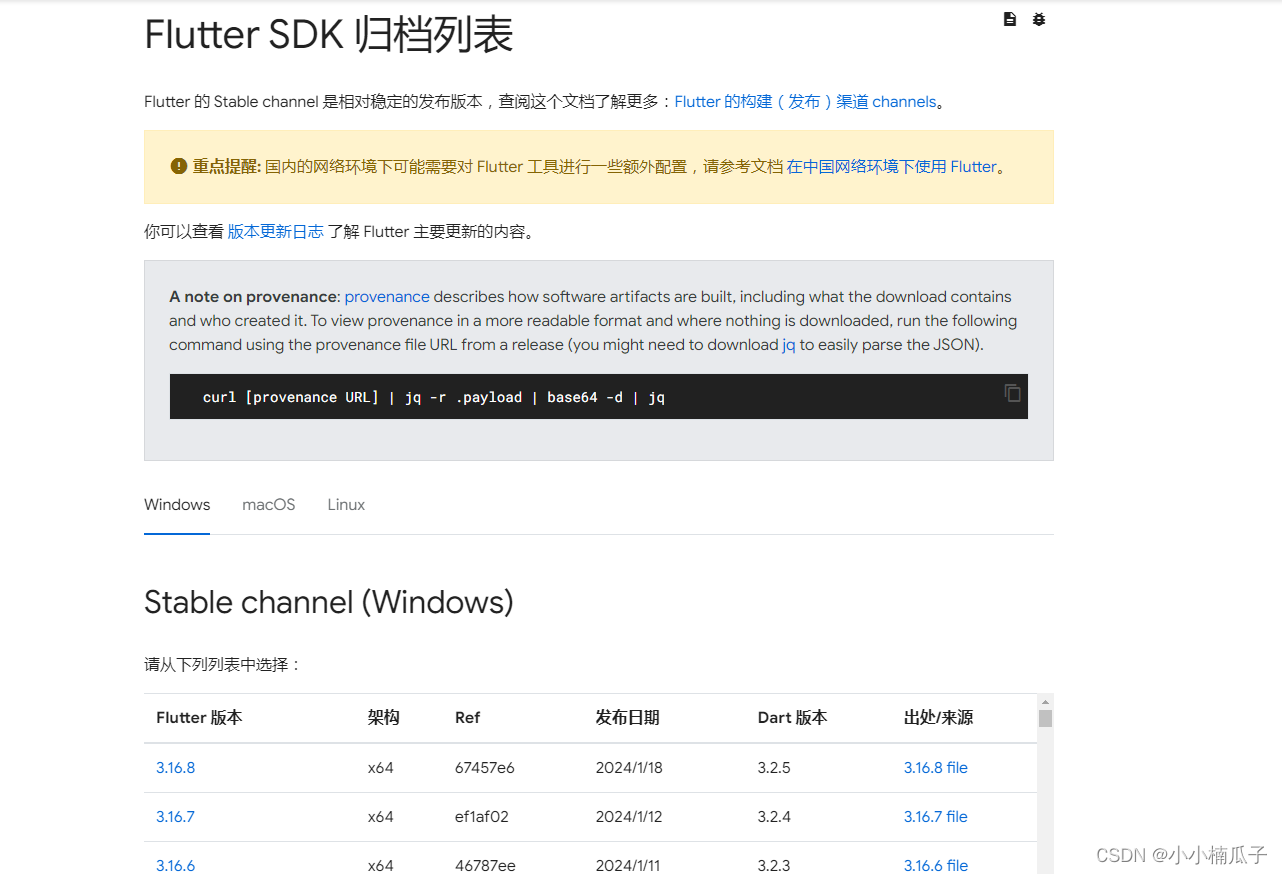Click the x64 cell in the 3.16.7 row

[x=380, y=817]
